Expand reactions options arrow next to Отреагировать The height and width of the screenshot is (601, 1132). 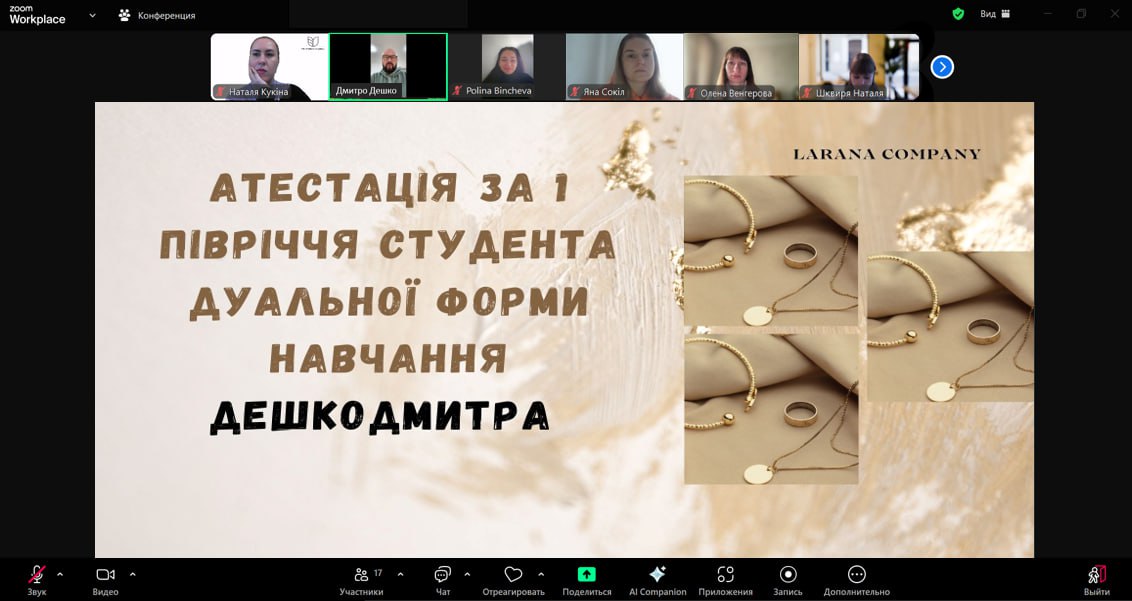coord(541,575)
